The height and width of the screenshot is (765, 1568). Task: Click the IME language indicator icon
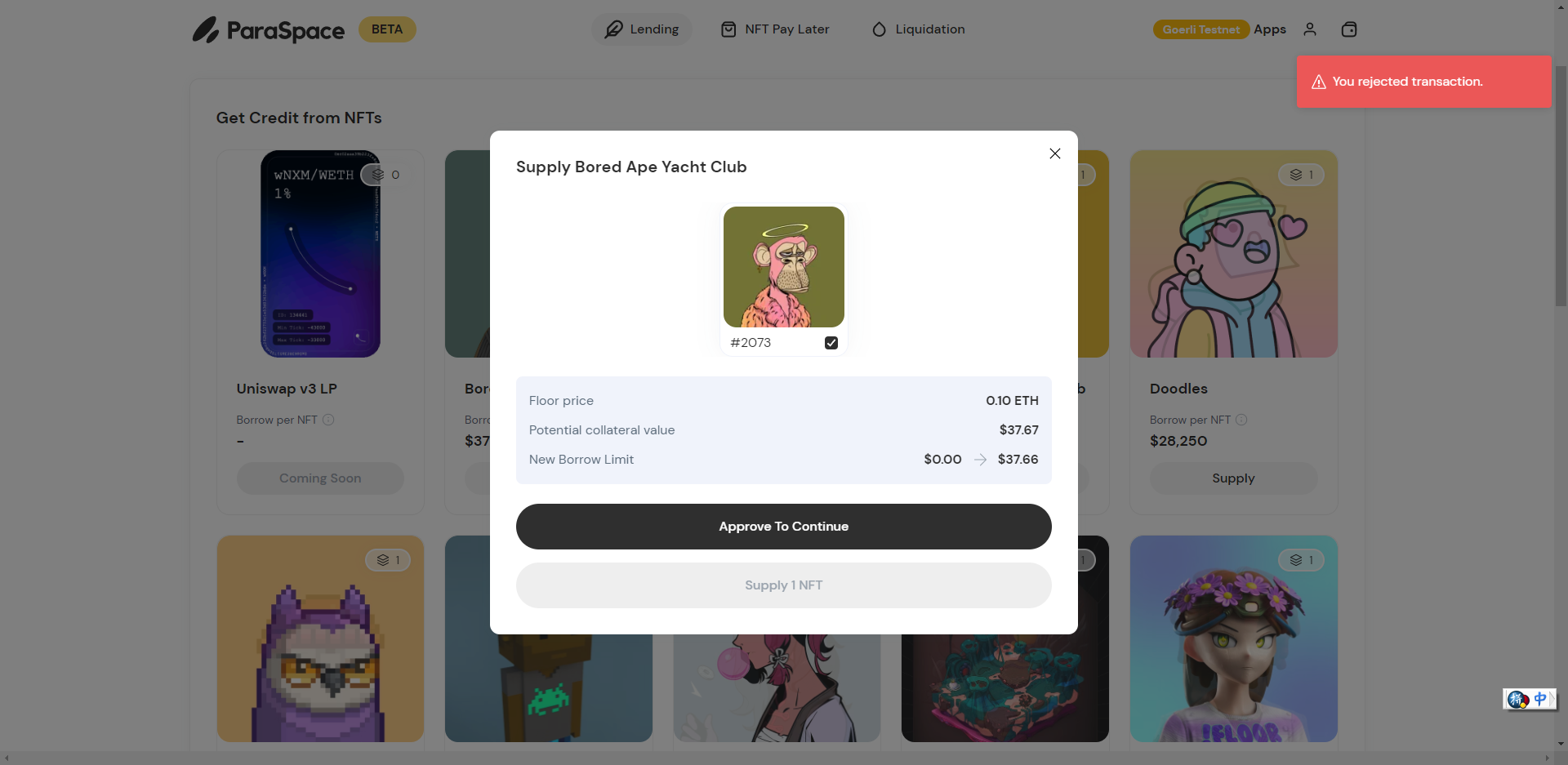pos(1530,699)
